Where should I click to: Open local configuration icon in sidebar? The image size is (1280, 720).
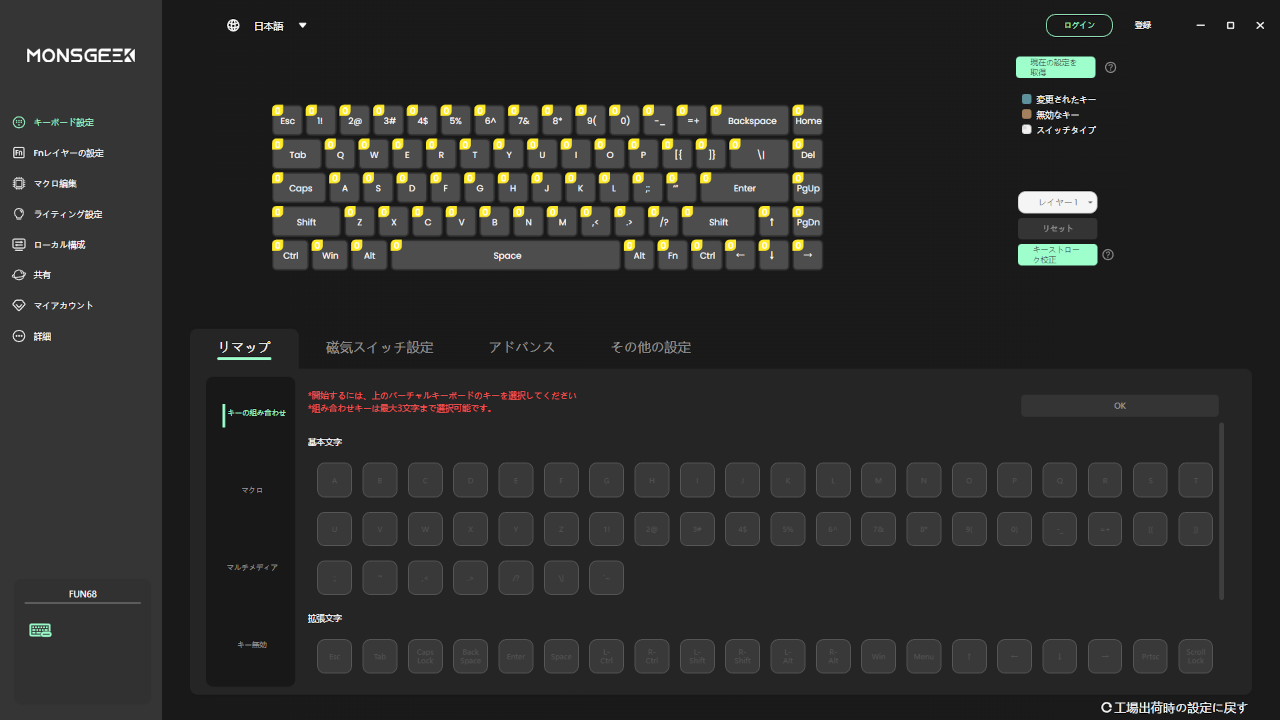point(18,245)
